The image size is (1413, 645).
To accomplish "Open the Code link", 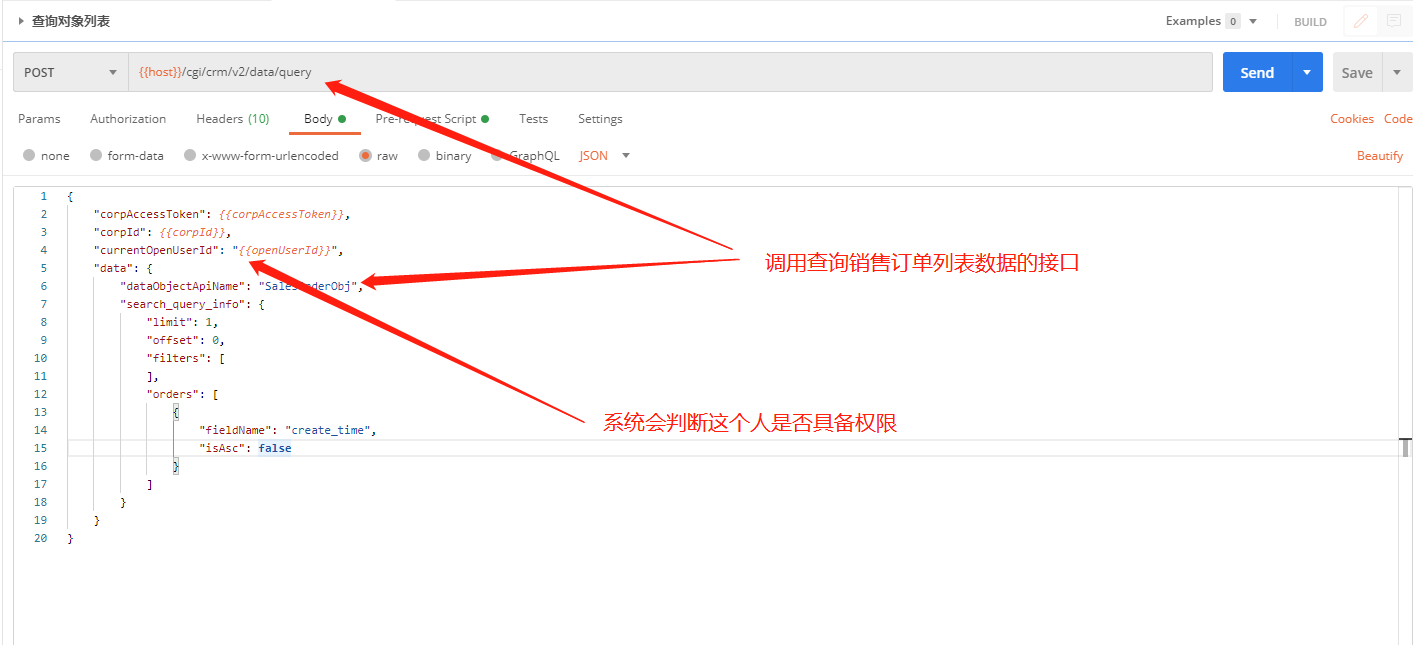I will click(1398, 119).
